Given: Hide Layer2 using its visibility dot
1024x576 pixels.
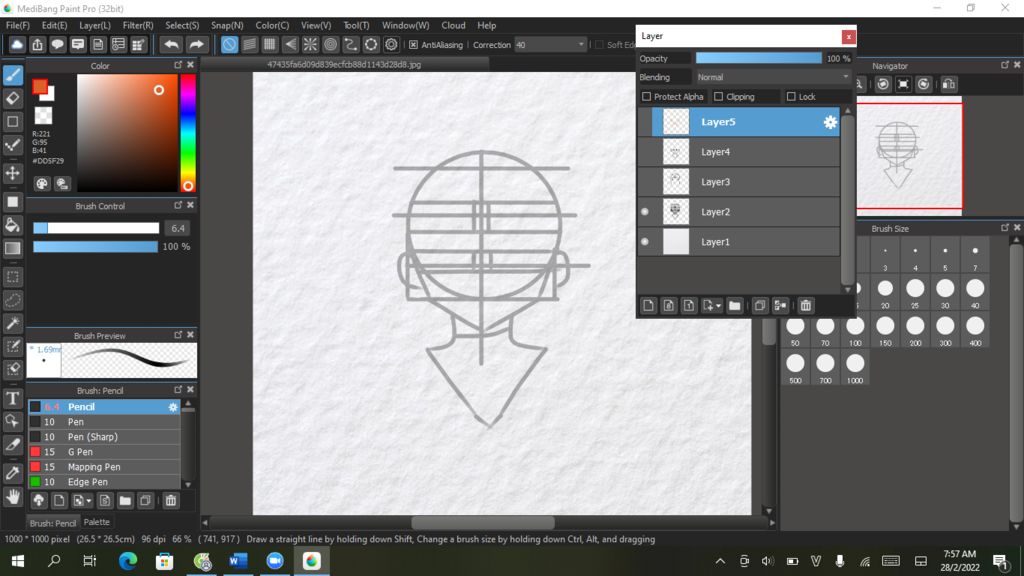Looking at the screenshot, I should click(x=645, y=212).
